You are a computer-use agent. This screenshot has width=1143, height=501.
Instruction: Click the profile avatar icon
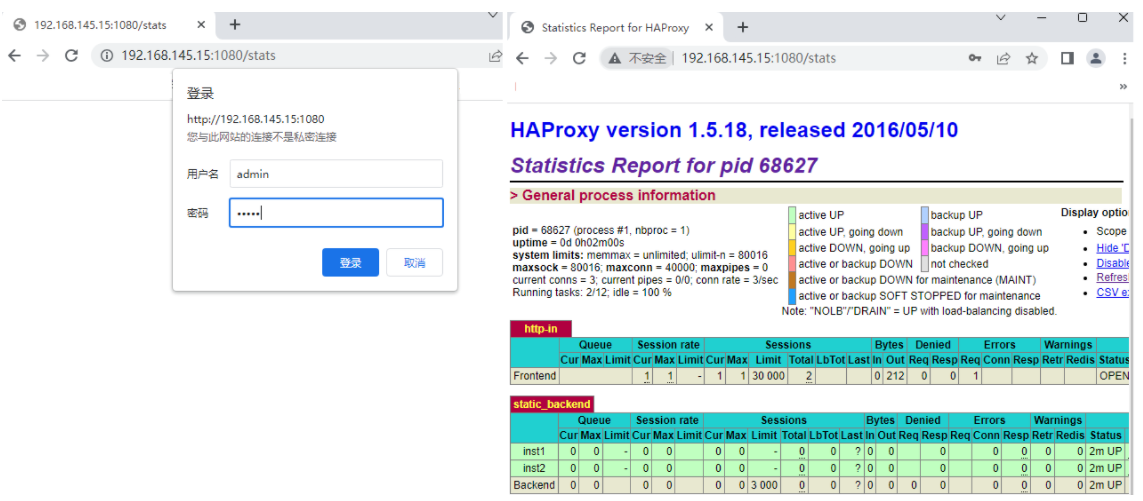click(x=1096, y=58)
